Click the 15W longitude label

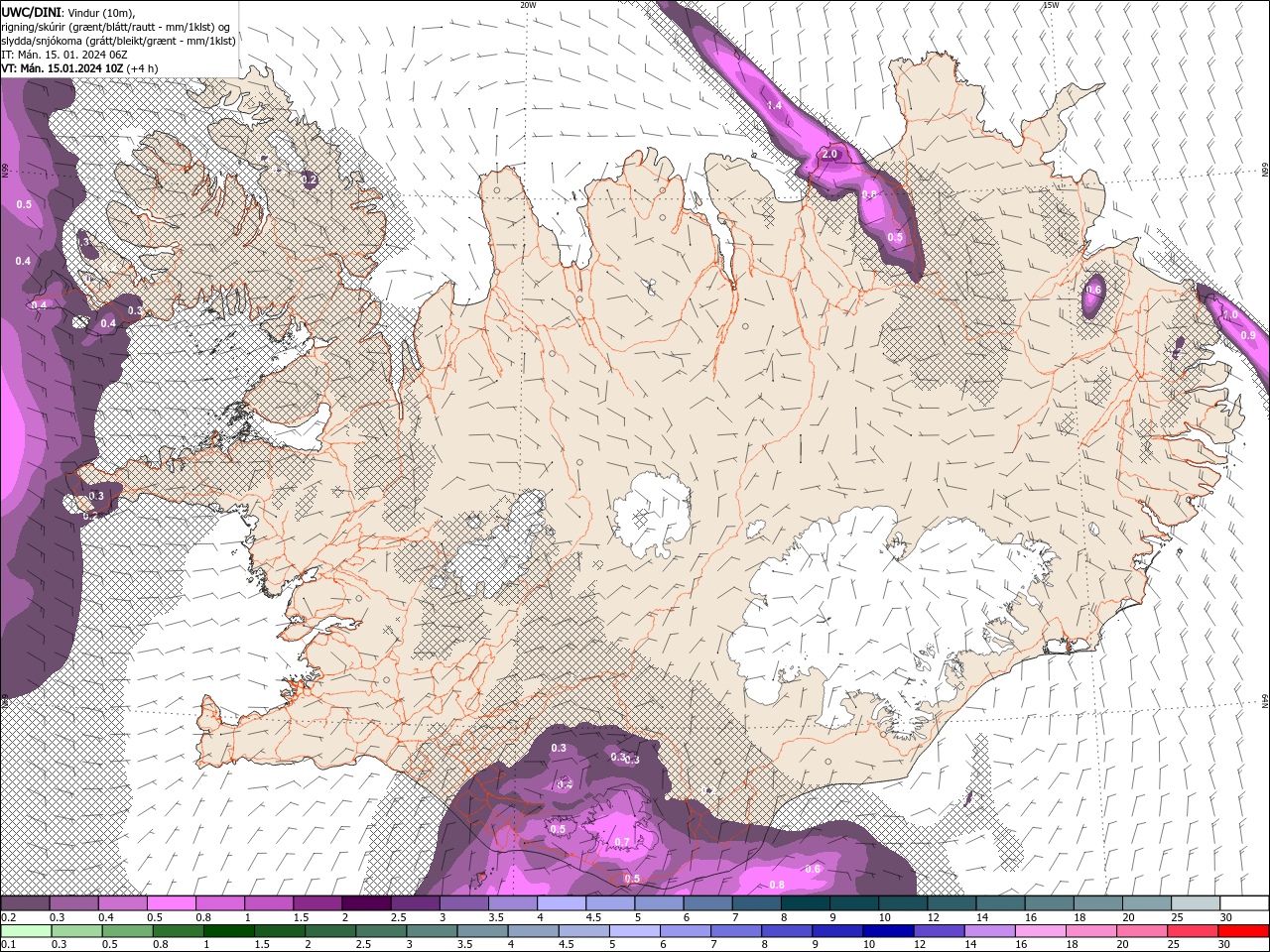(x=1051, y=5)
